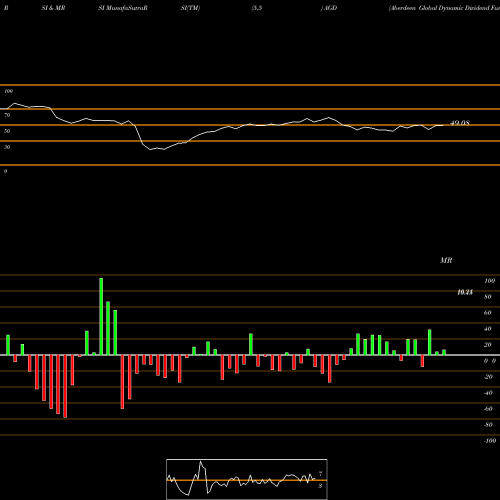Click the 'SI & MR' header text
Viewport: 500px width, 500px height.
pyautogui.click(x=53, y=8)
